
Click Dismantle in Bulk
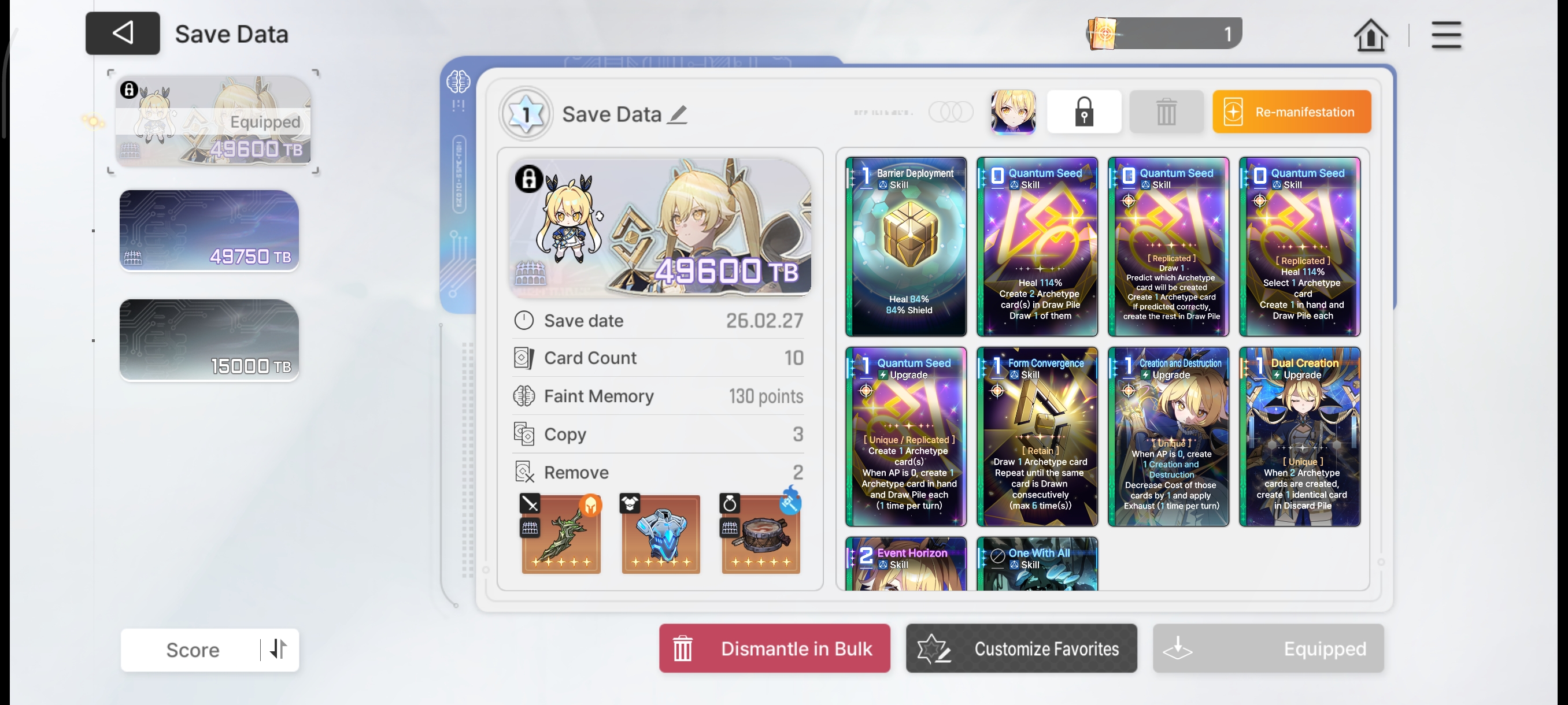(774, 648)
